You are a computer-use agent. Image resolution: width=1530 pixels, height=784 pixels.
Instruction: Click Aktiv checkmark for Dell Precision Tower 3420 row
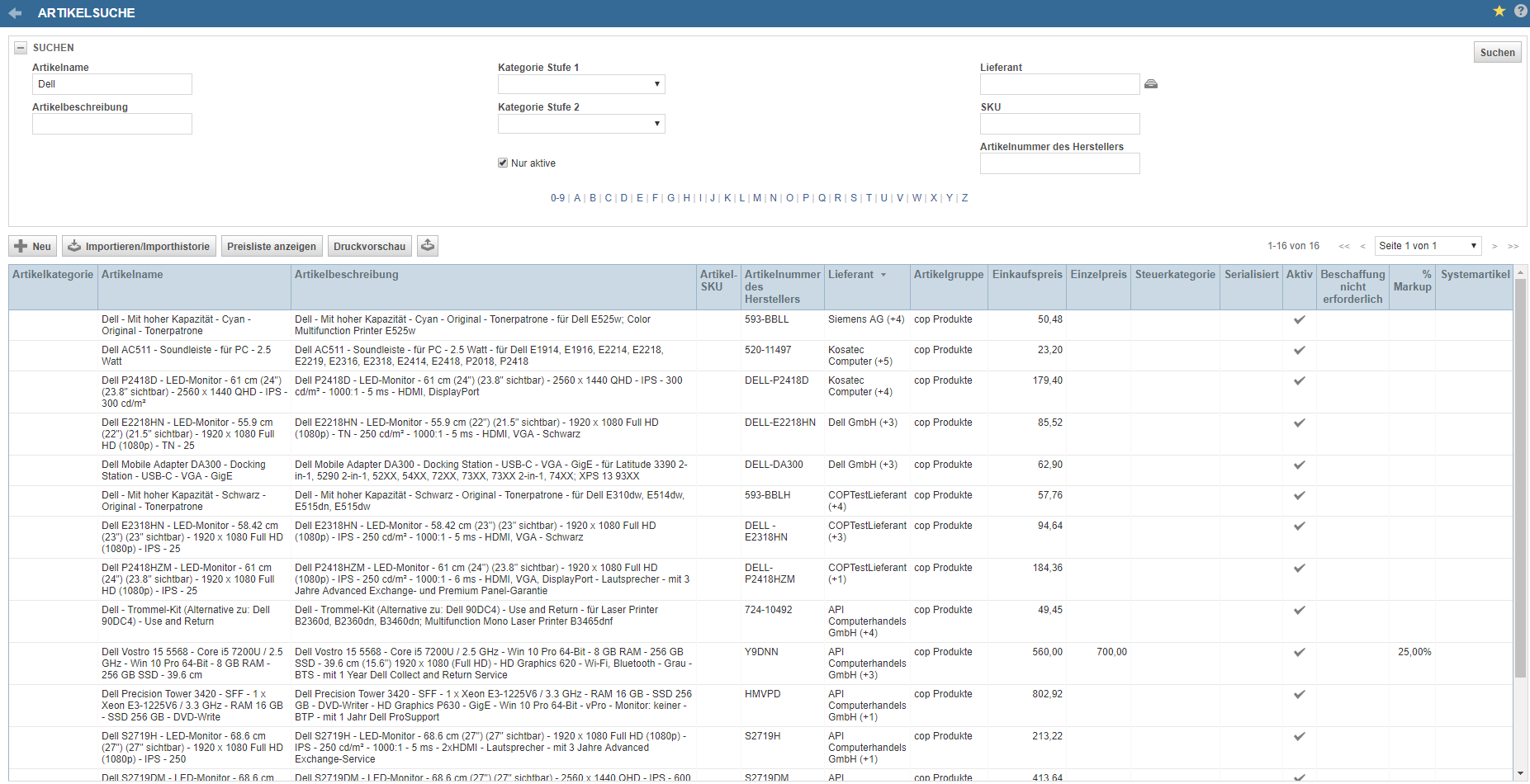click(1299, 694)
